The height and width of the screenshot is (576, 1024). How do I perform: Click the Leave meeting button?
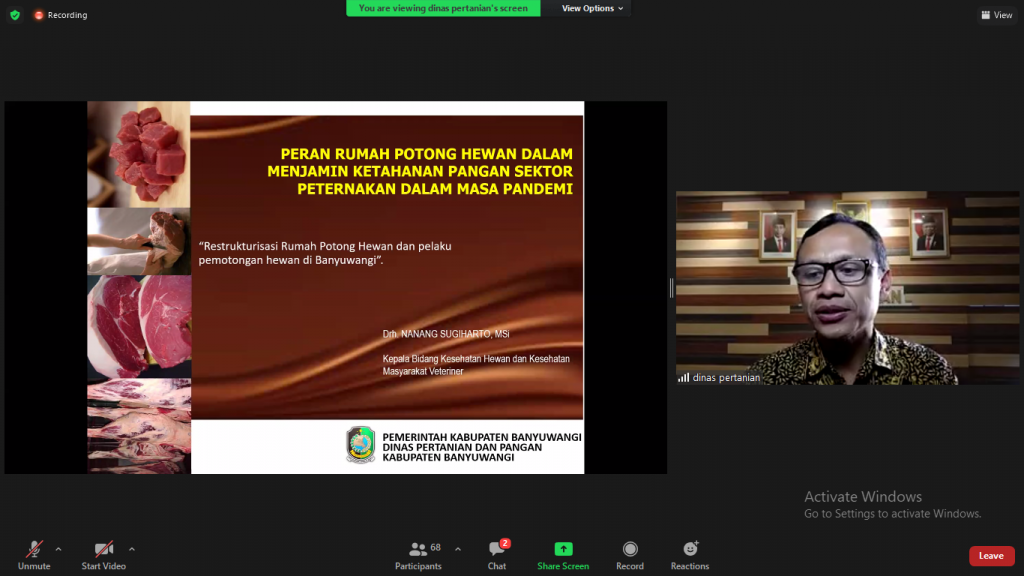[991, 556]
